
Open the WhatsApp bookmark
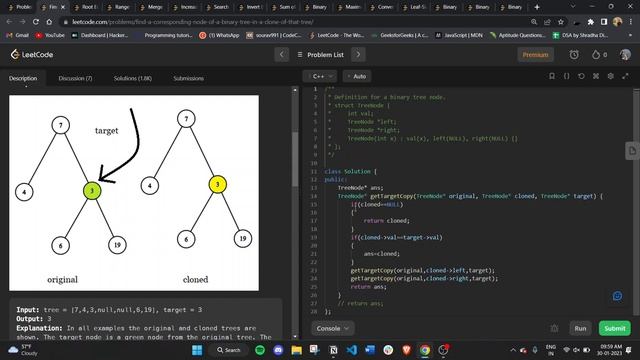[219, 36]
